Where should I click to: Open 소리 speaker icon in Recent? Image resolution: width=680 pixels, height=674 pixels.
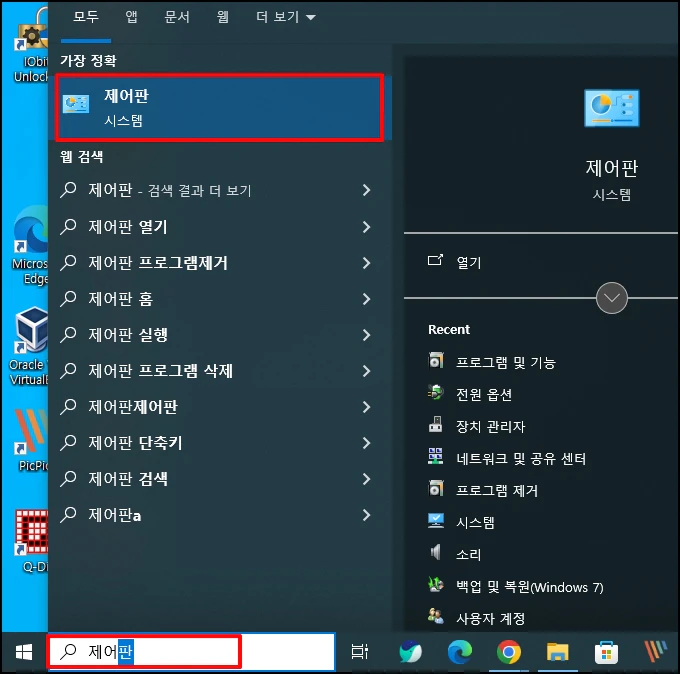[x=436, y=553]
